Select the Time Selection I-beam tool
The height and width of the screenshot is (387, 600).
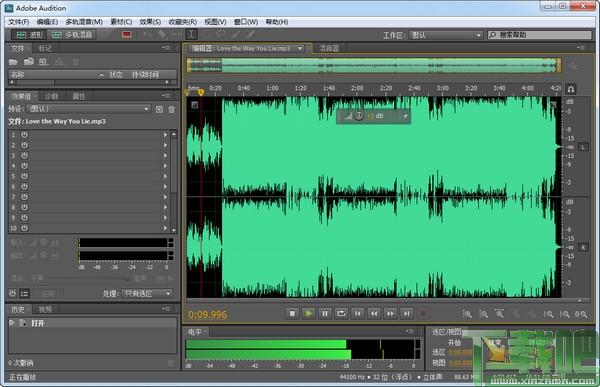(x=192, y=34)
